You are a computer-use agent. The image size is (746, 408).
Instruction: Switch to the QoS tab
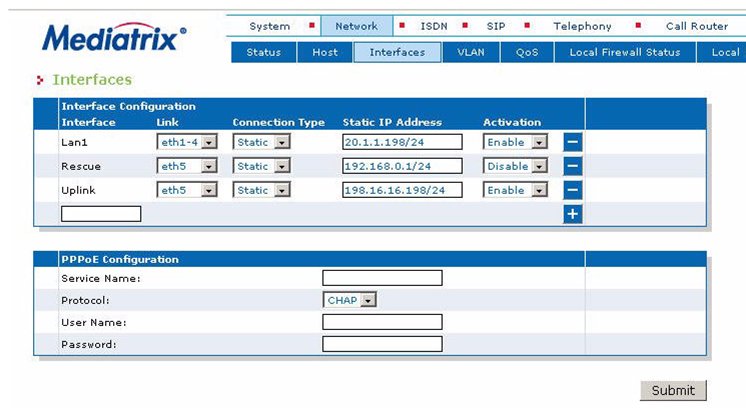(527, 52)
